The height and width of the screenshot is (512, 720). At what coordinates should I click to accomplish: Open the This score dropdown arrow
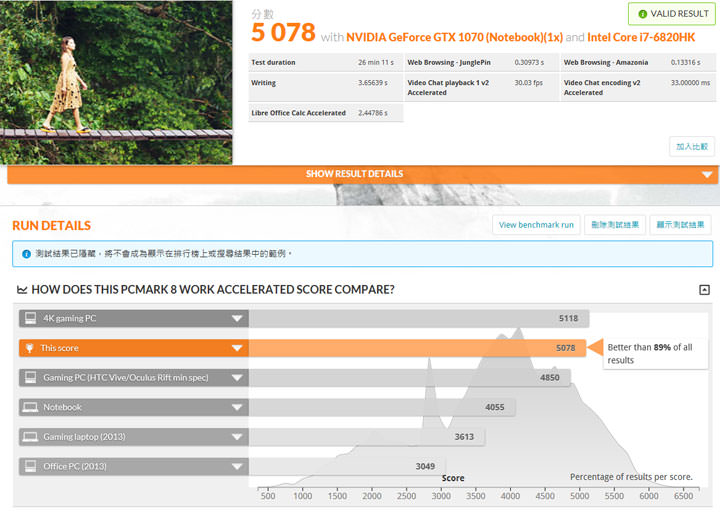pos(237,348)
